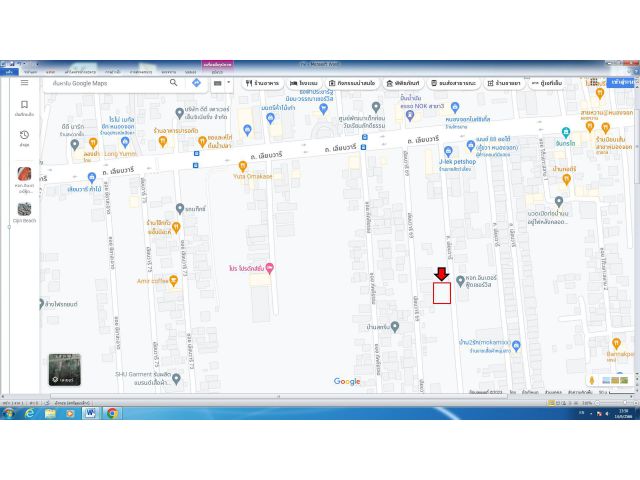
Task: Open the second Word ribbon tab
Action: (30, 72)
